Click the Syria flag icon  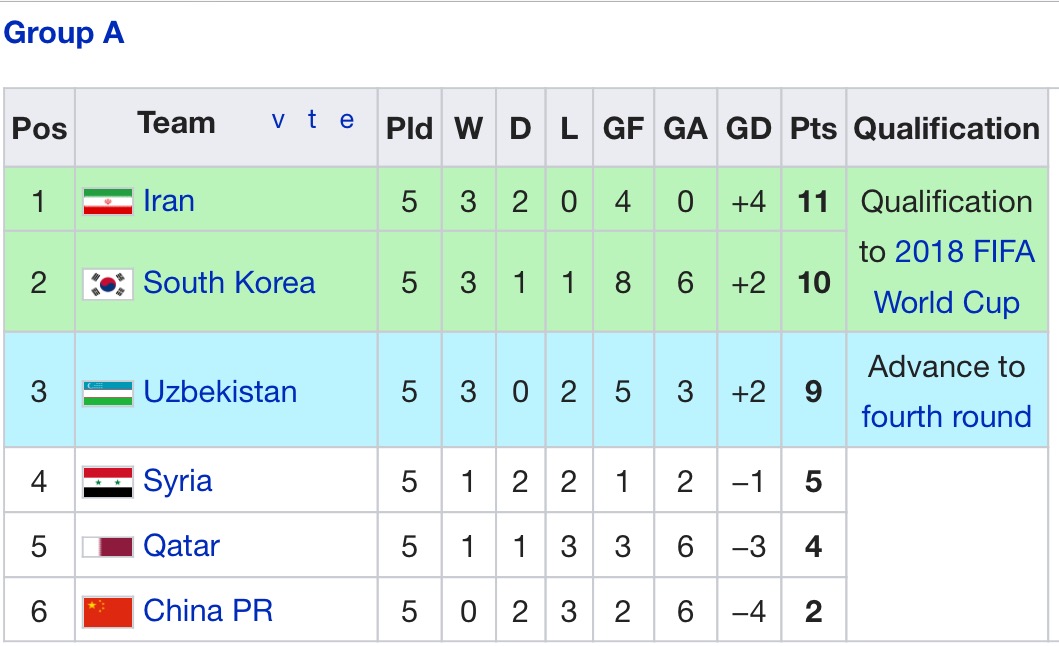tap(108, 481)
